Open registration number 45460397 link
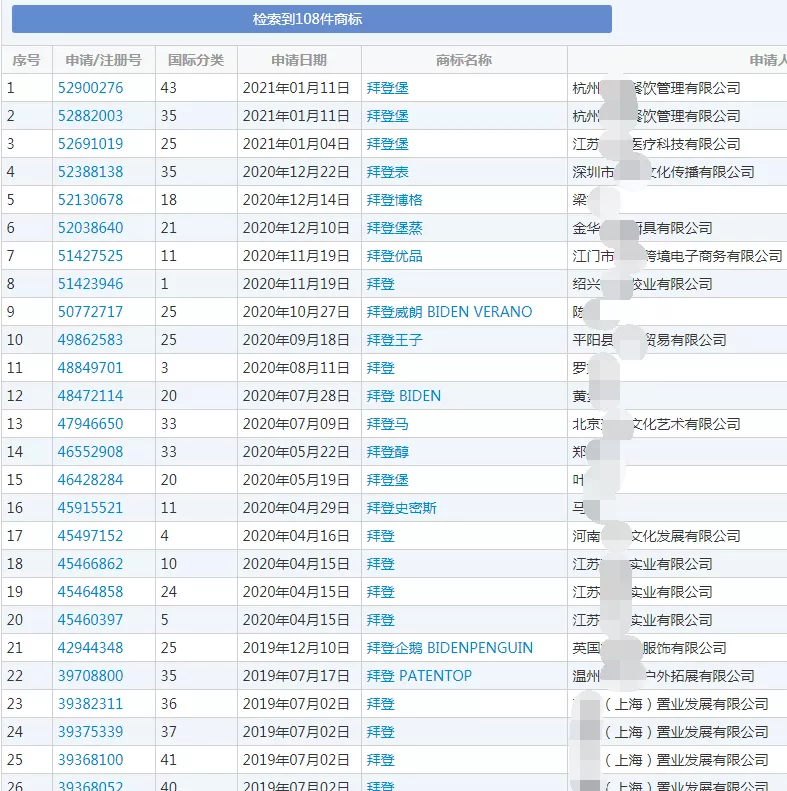 [90, 619]
